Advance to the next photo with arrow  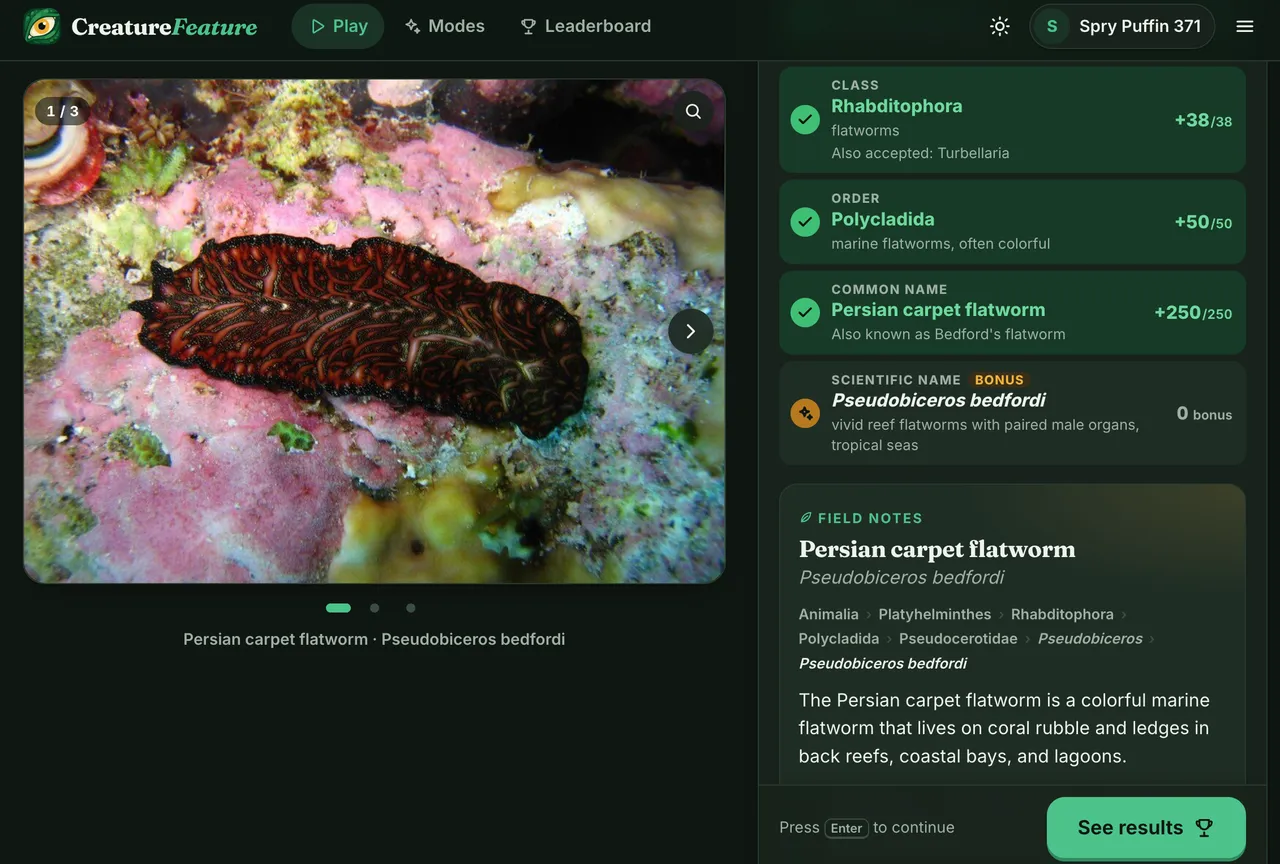pos(690,331)
